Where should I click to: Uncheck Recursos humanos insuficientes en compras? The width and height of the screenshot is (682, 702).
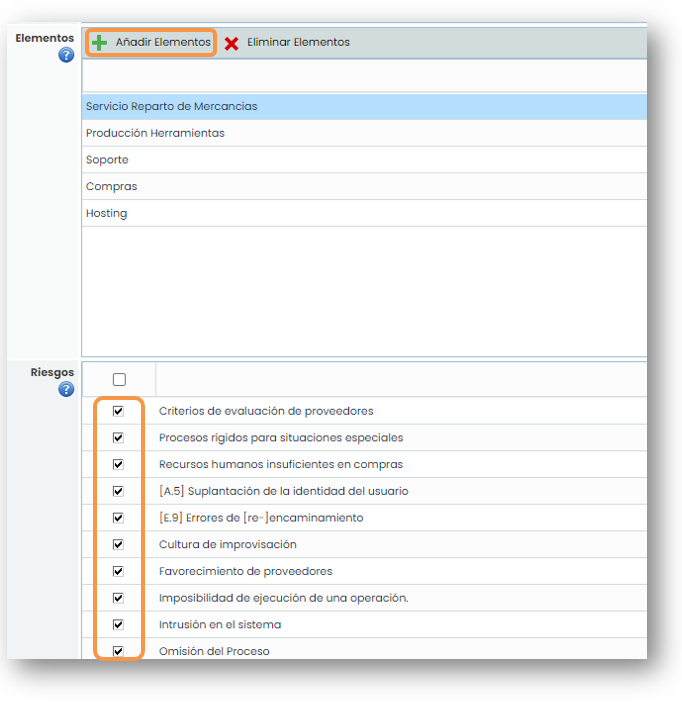[x=119, y=464]
